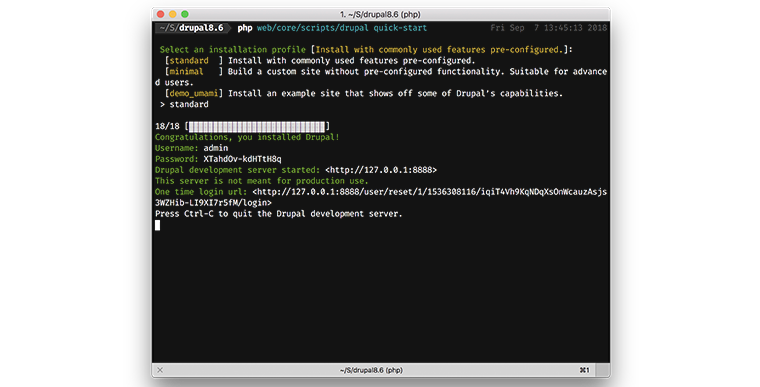Screen dimensions: 760x387
Task: Click the gray square button beside ⌘1
Action: (602, 370)
